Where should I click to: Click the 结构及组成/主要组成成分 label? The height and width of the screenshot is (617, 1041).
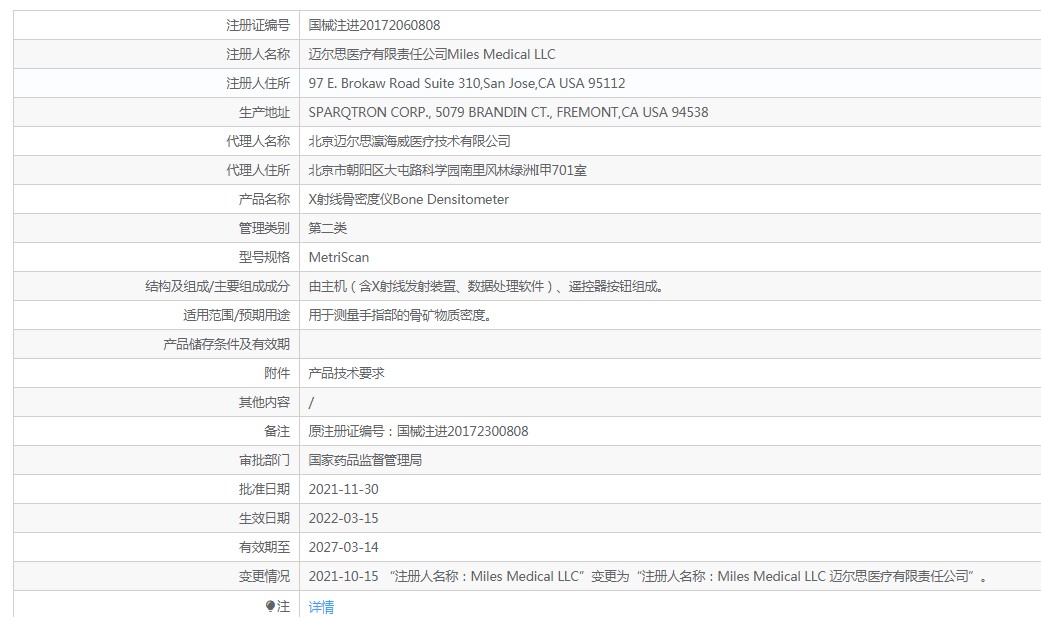click(218, 286)
